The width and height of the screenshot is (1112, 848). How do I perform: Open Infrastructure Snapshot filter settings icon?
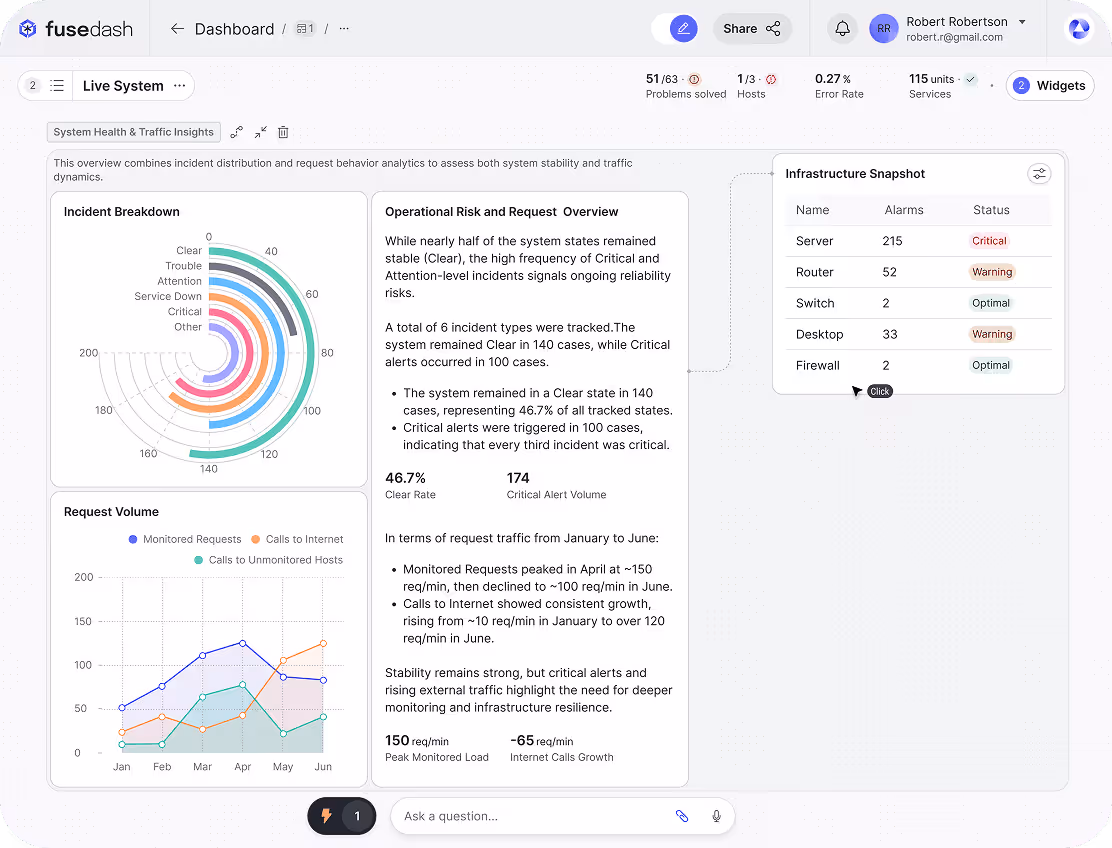coord(1039,173)
